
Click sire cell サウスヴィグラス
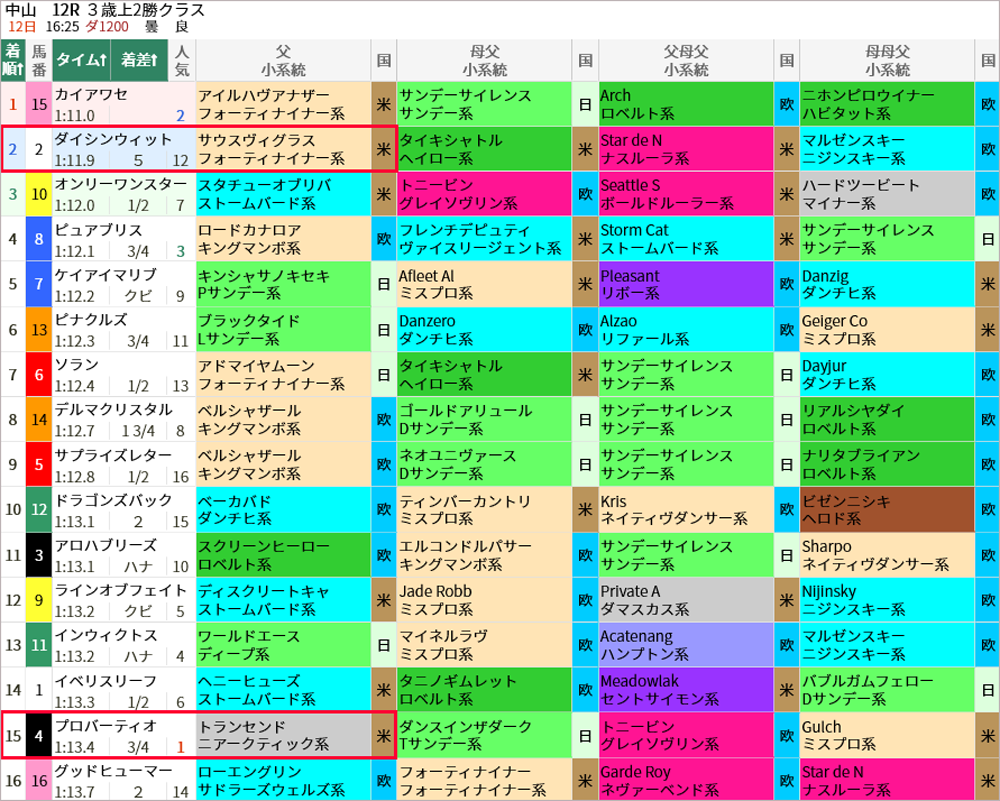[x=283, y=149]
